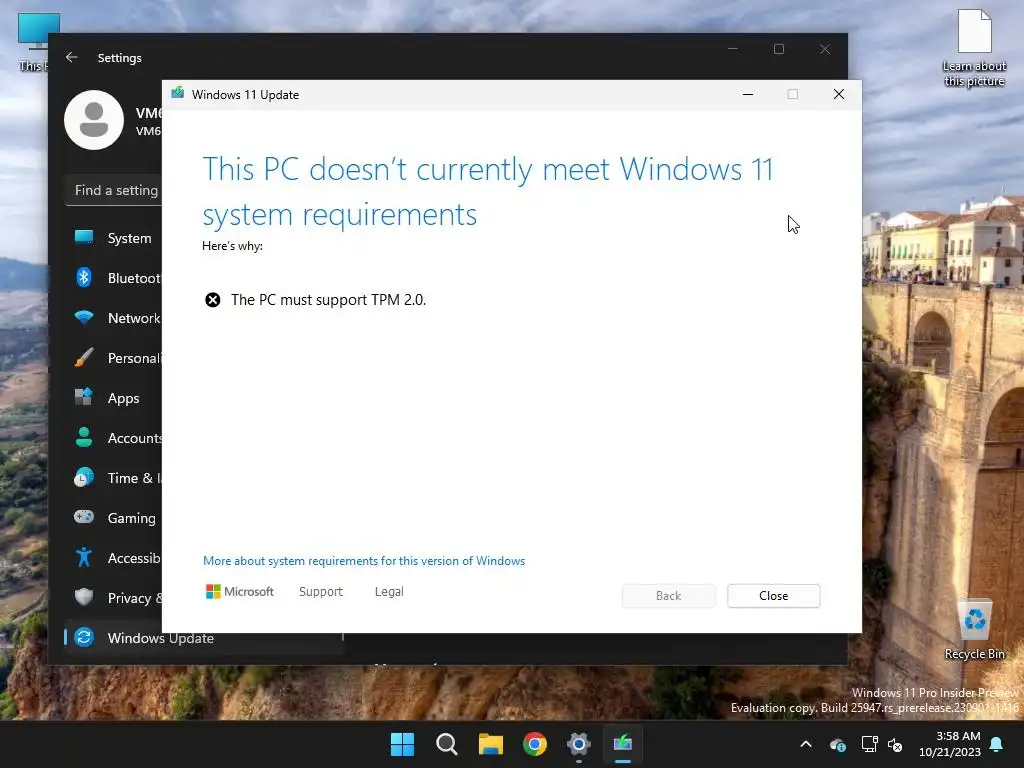Viewport: 1024px width, 768px height.
Task: Click the text The PC must support TPM 2.0.
Action: [328, 300]
